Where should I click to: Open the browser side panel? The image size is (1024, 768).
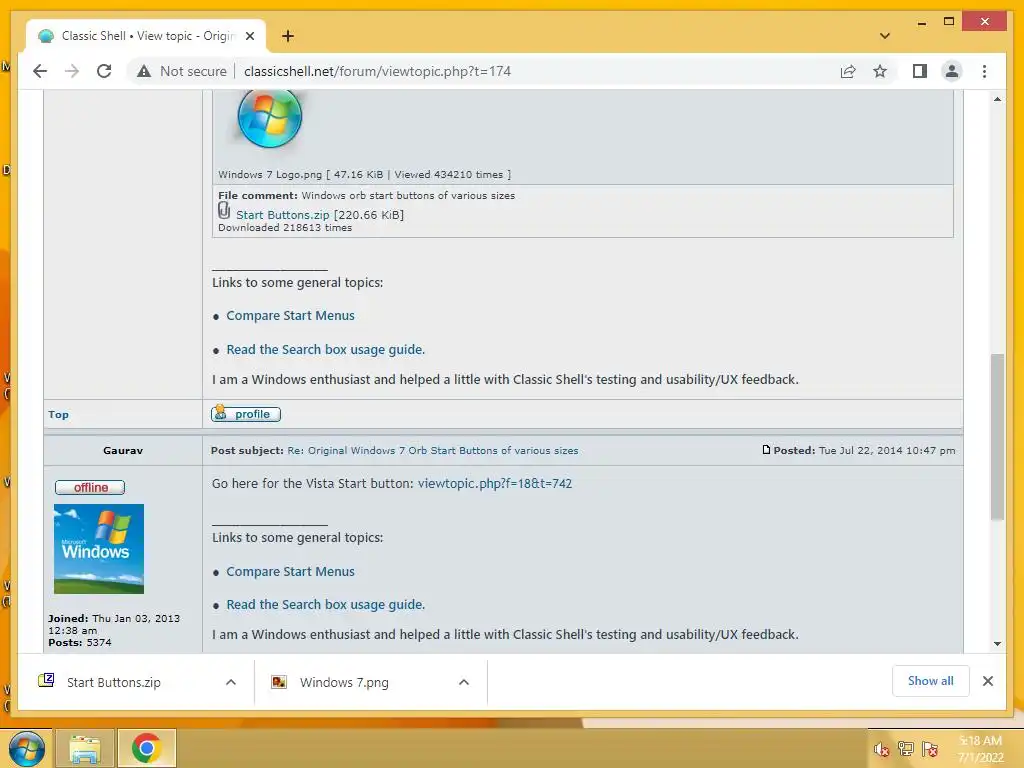coord(920,71)
